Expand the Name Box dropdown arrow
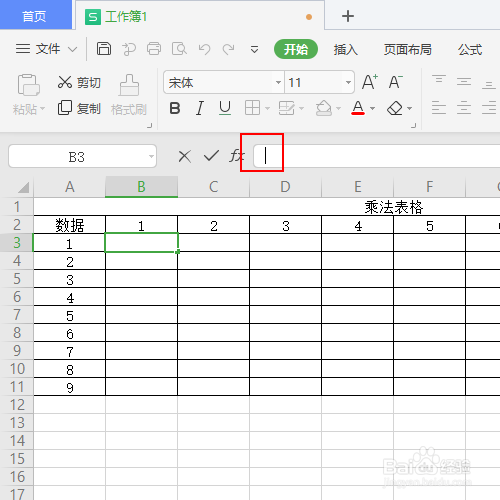This screenshot has width=500, height=500. pyautogui.click(x=151, y=156)
